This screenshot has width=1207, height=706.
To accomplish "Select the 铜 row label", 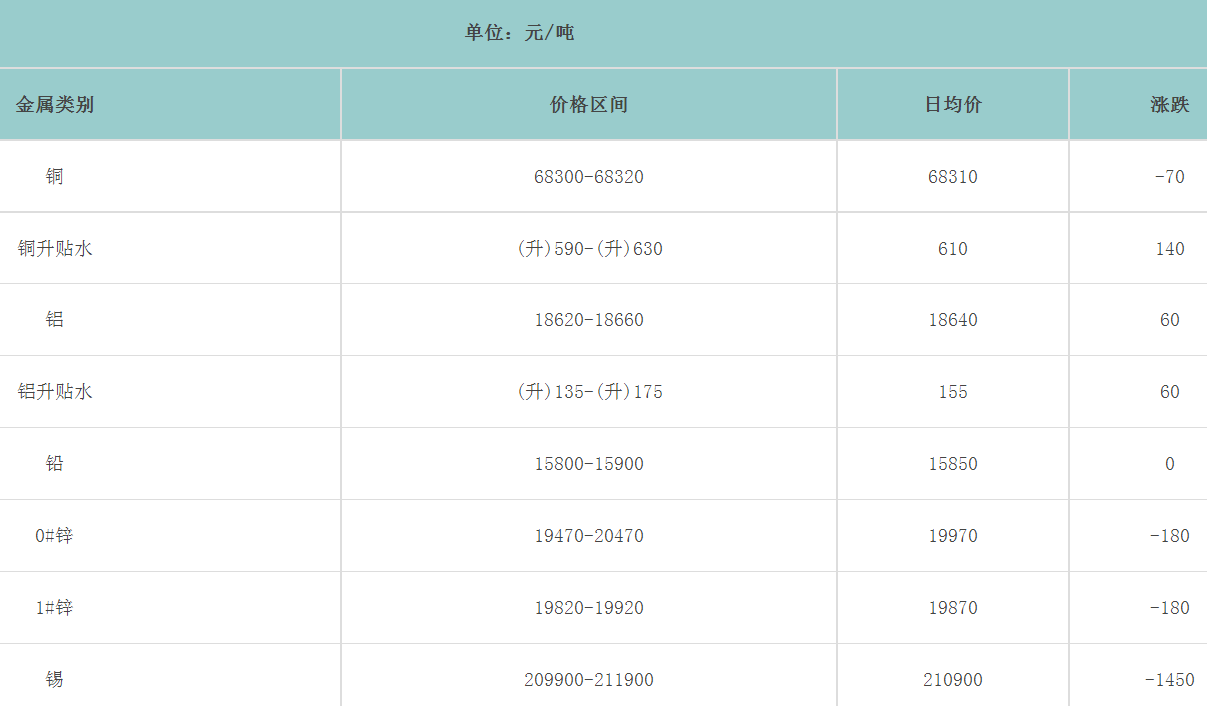I will [54, 177].
